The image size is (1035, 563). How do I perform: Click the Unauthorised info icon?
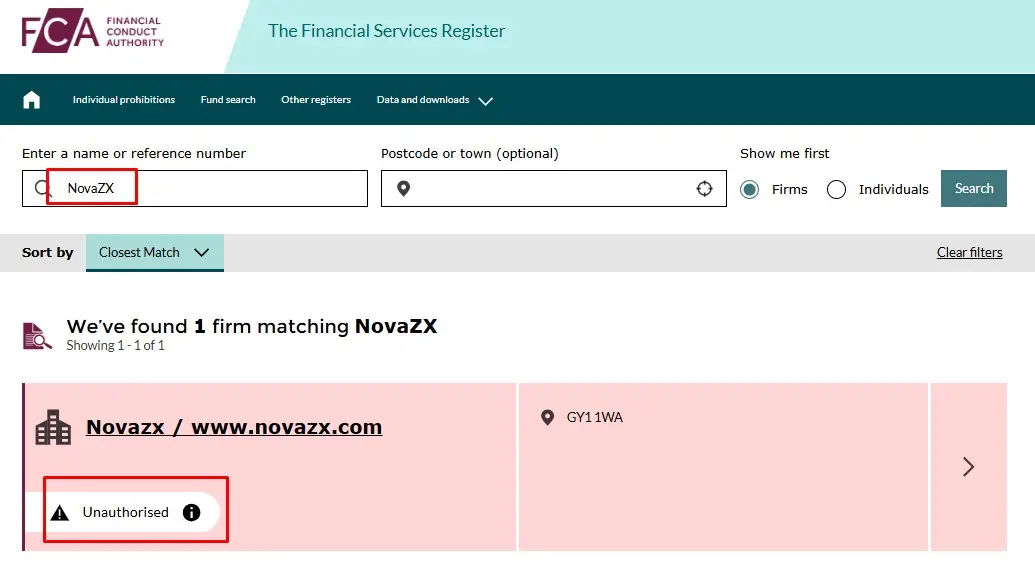point(192,512)
